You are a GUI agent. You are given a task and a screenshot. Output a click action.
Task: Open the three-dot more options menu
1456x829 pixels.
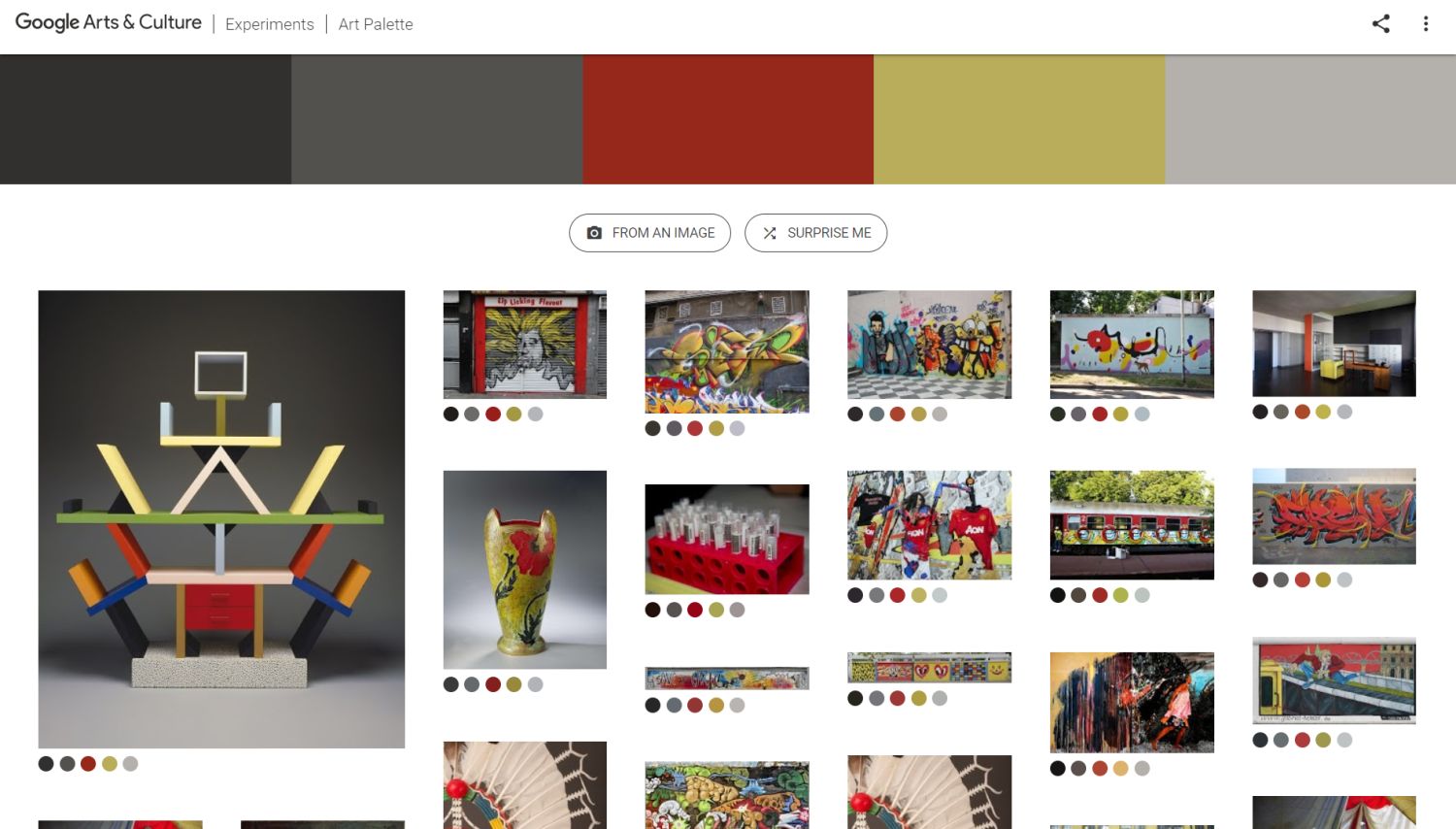[1425, 23]
